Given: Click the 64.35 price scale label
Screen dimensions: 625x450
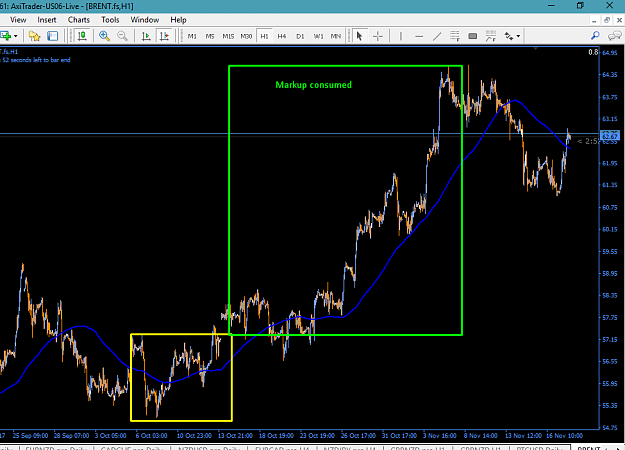Looking at the screenshot, I should [610, 75].
